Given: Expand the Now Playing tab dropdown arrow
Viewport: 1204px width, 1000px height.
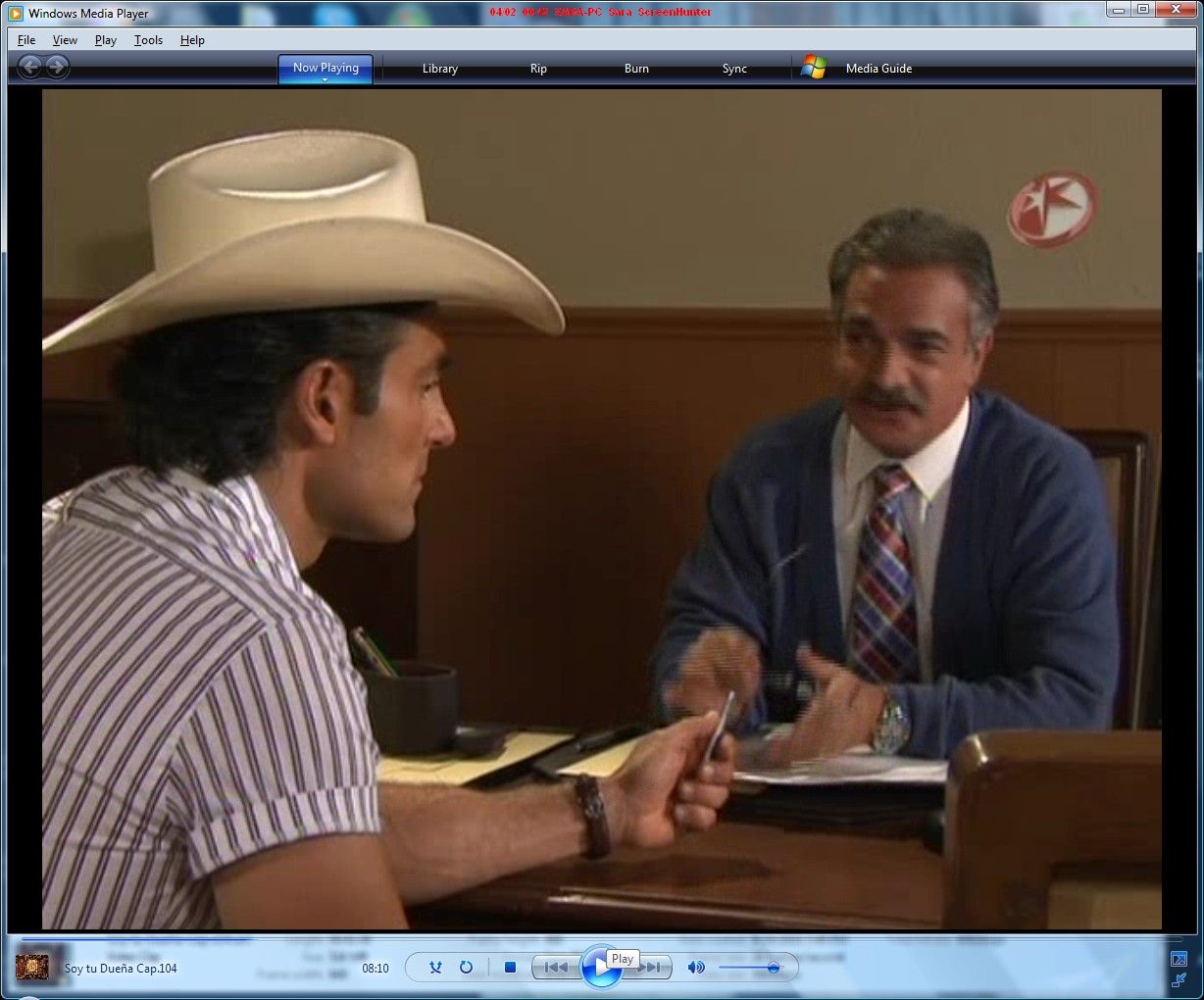Looking at the screenshot, I should (x=325, y=79).
